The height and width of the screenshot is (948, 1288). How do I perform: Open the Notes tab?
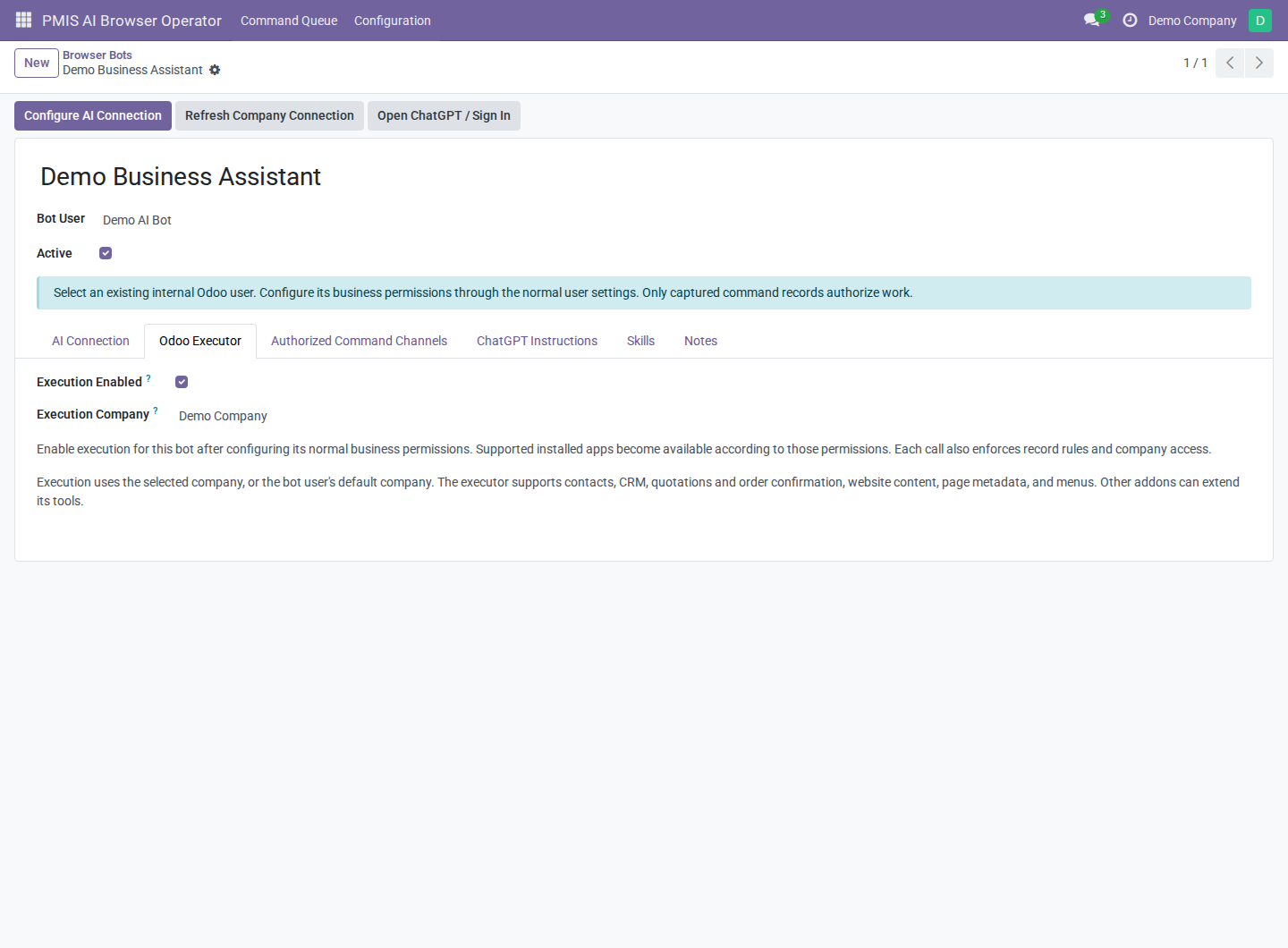point(700,341)
